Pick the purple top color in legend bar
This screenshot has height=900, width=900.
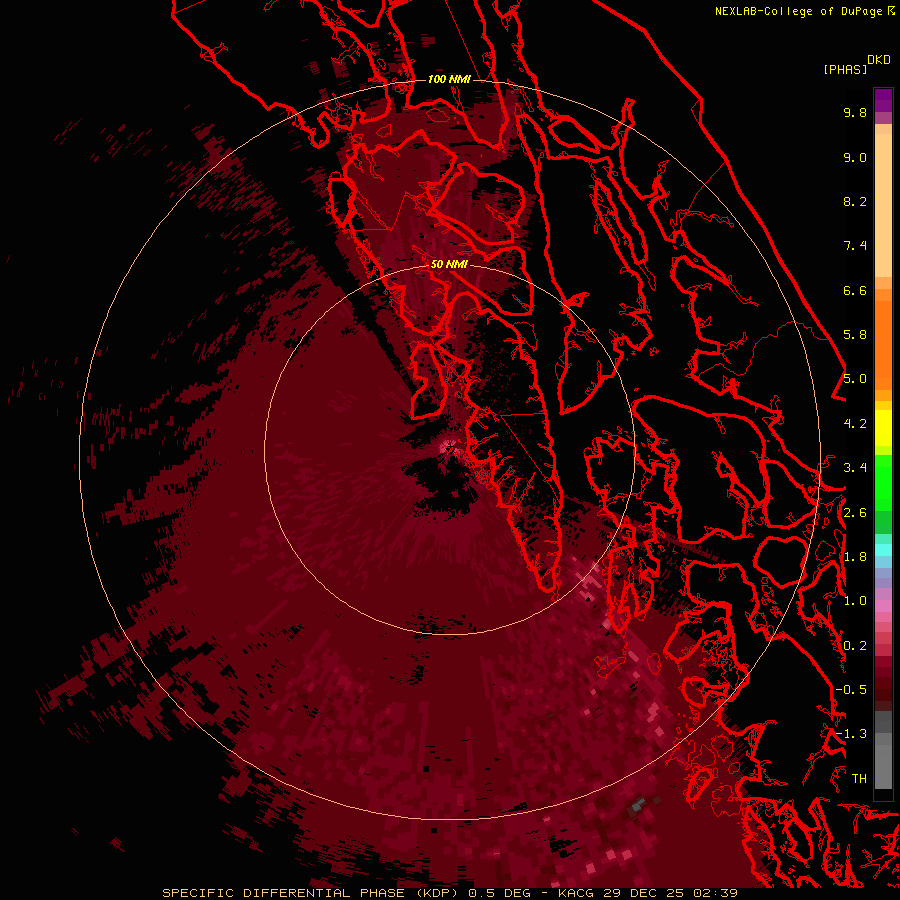click(883, 100)
